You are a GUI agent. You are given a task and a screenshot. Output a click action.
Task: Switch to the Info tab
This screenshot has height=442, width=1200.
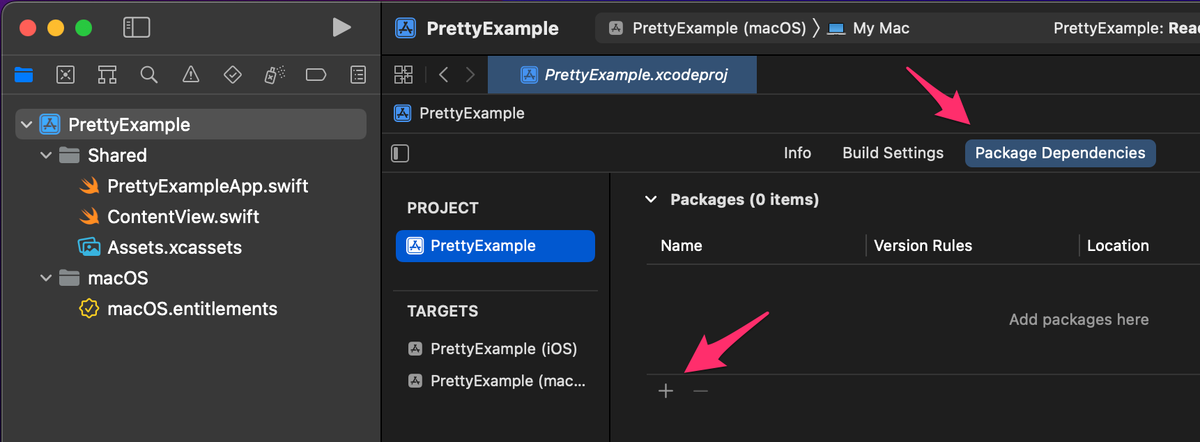tap(797, 153)
